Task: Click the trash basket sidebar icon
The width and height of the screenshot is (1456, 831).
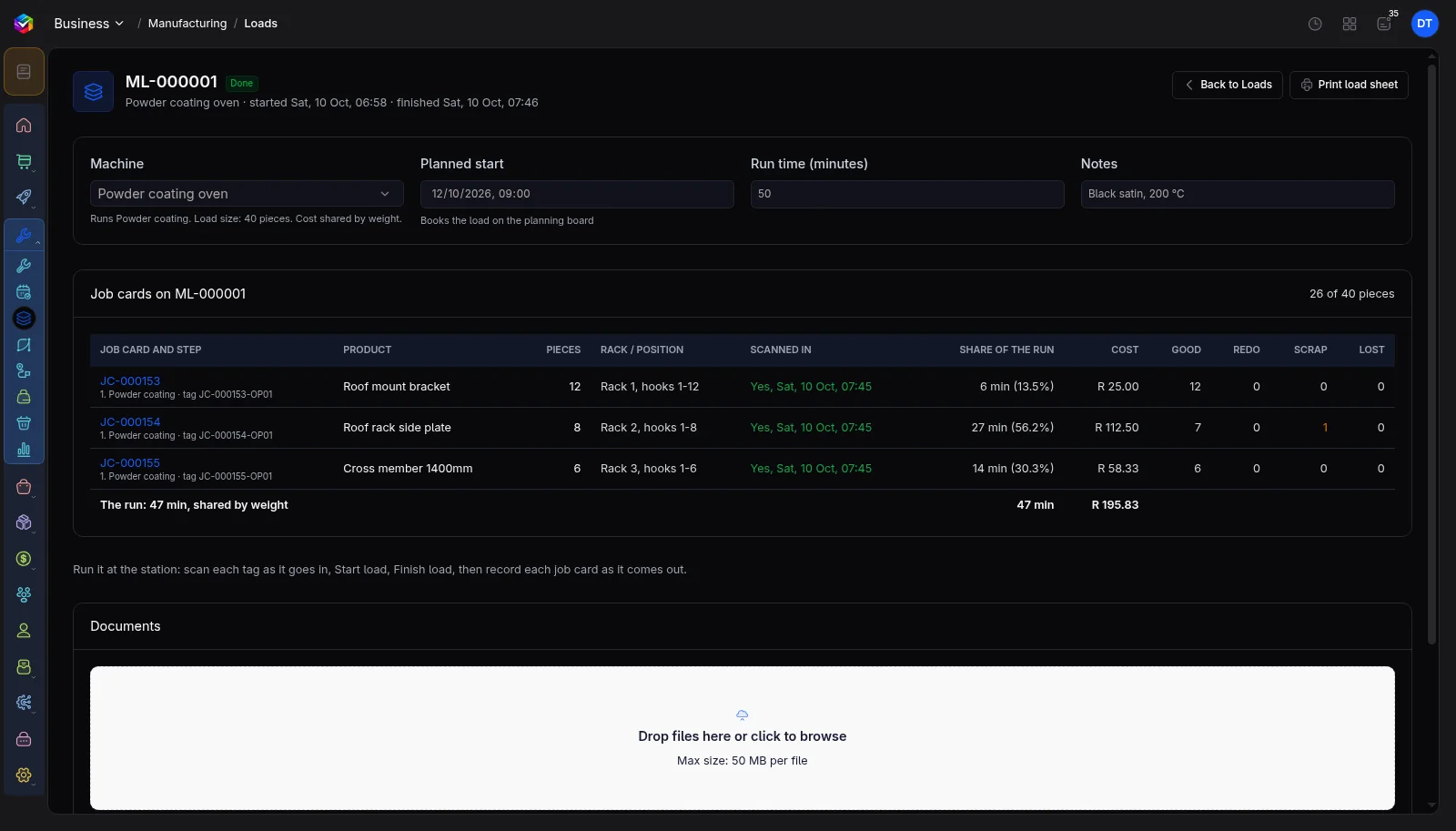Action: 24,423
